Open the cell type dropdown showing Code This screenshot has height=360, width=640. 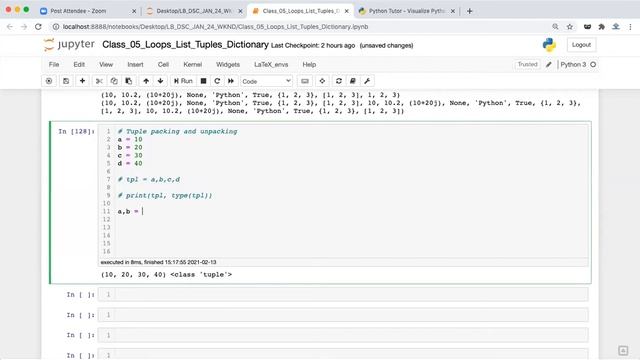click(x=266, y=81)
